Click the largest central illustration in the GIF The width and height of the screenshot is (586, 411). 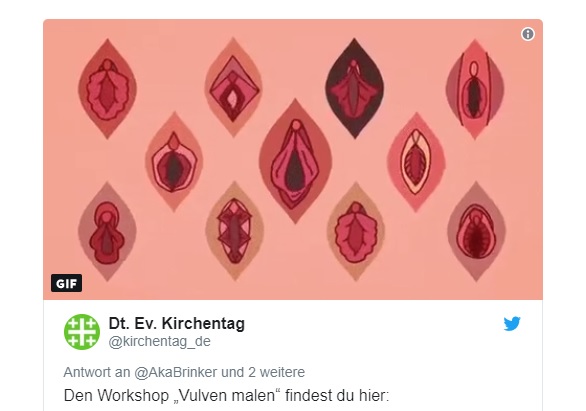(295, 161)
